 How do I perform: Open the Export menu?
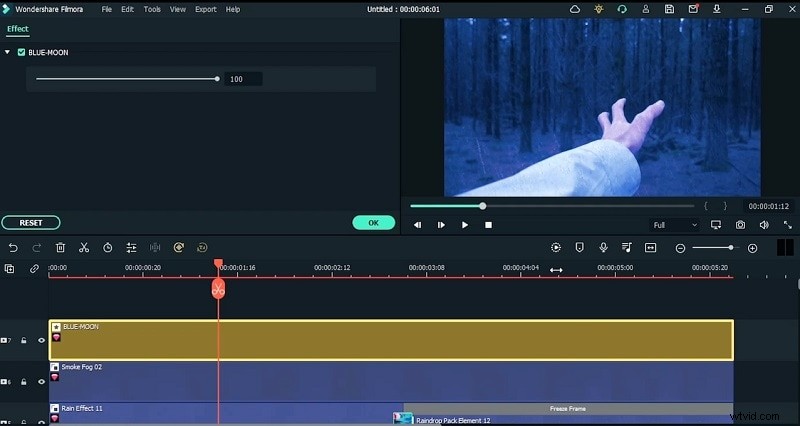coord(205,9)
